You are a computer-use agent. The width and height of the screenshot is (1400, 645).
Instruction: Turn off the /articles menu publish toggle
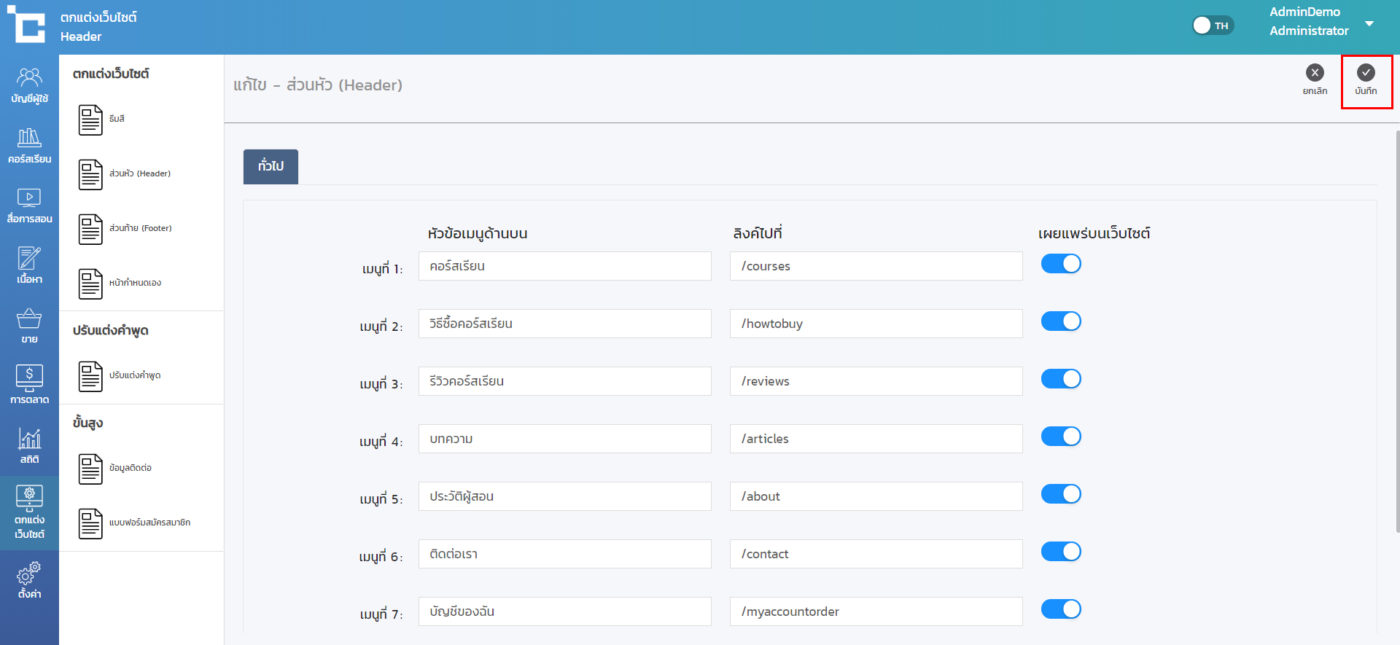[1061, 437]
